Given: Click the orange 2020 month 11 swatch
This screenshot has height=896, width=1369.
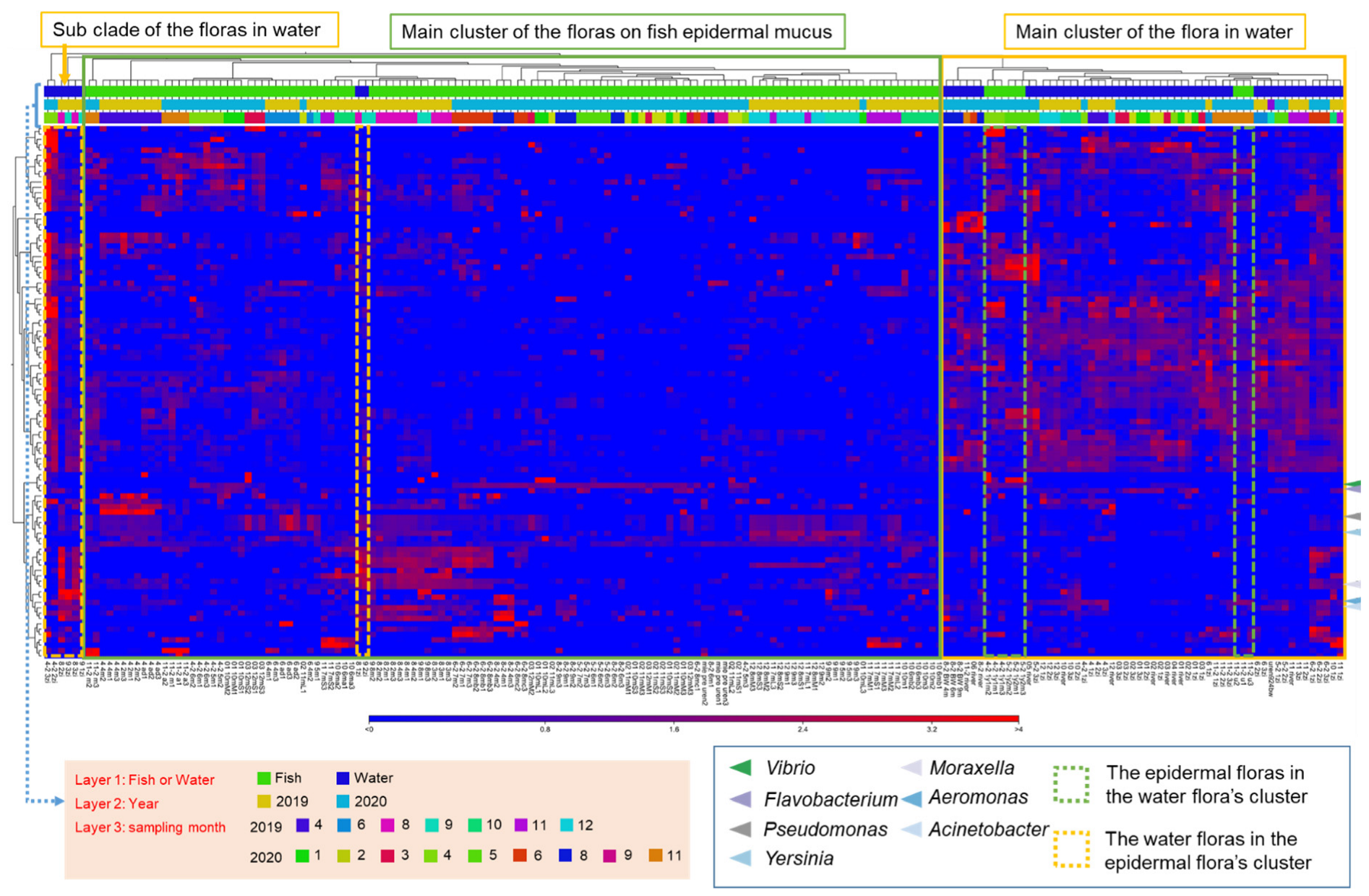Looking at the screenshot, I should tap(655, 856).
